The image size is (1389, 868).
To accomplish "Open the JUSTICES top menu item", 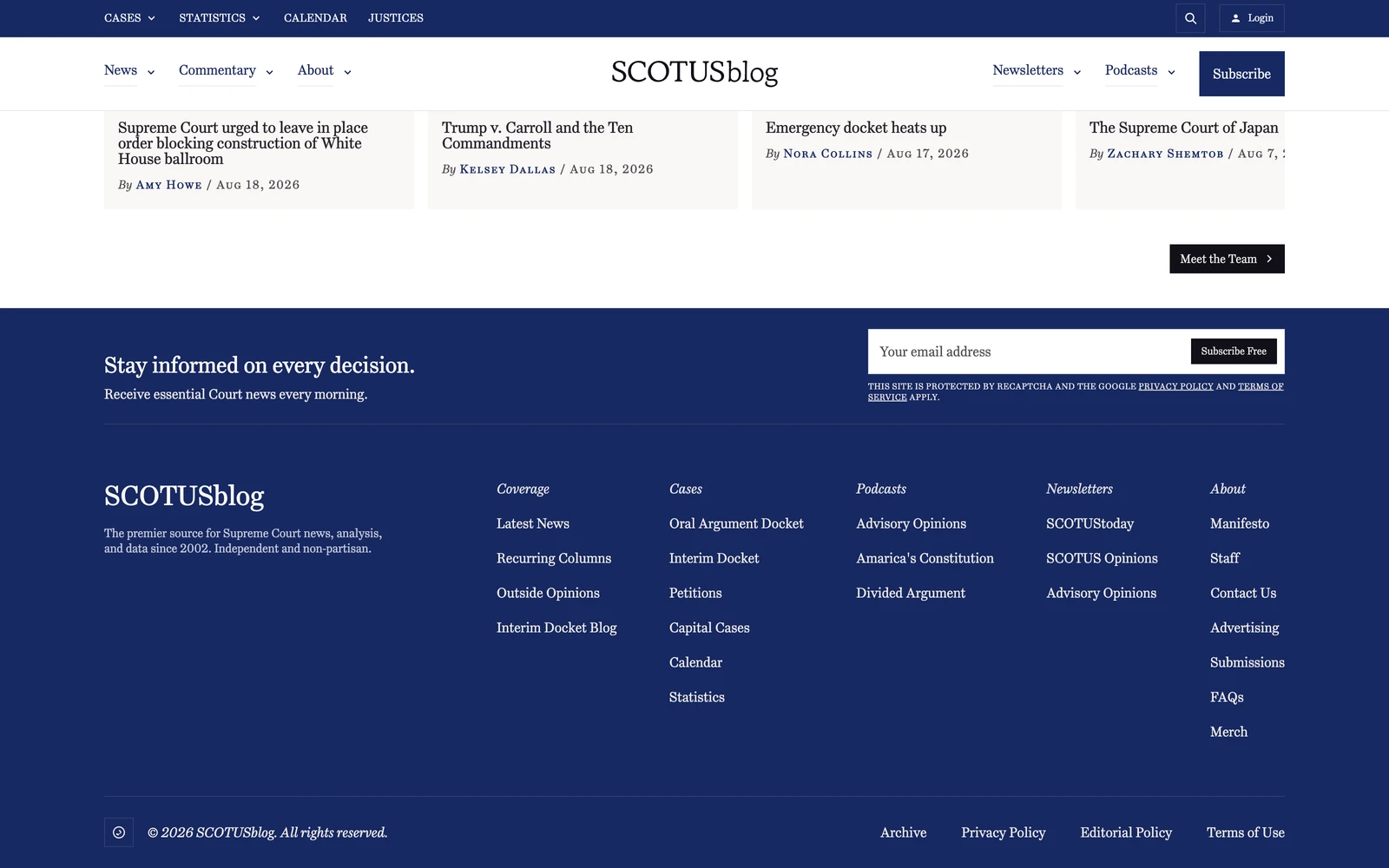I will [396, 18].
